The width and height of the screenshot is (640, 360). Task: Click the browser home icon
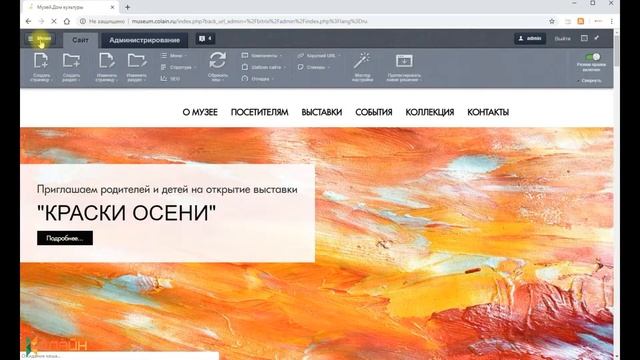pos(67,21)
